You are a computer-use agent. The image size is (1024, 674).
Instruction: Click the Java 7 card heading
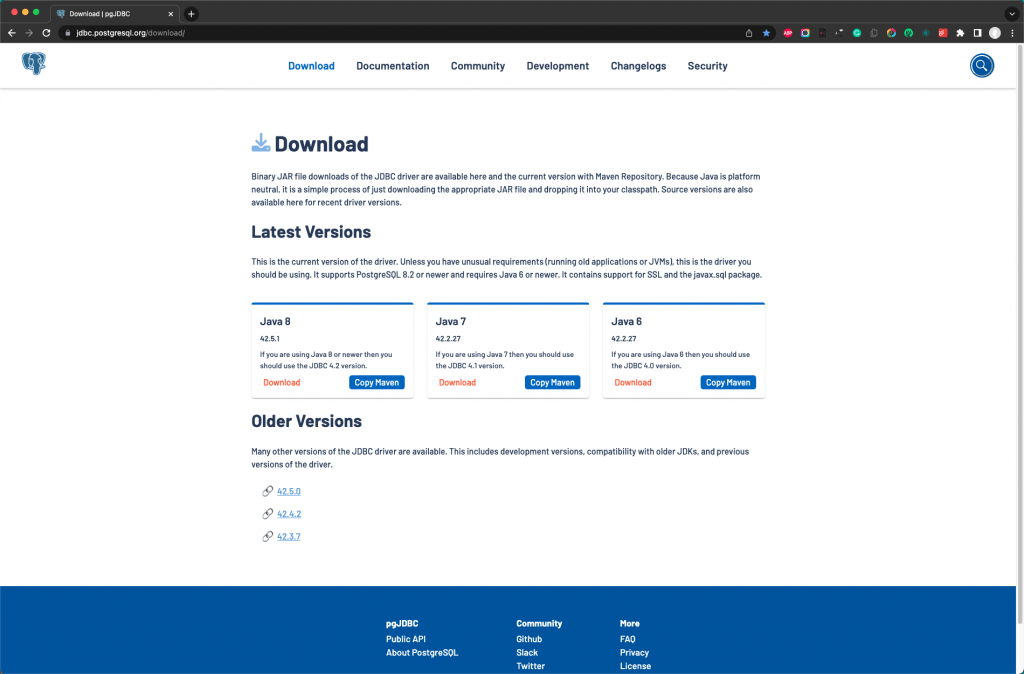pyautogui.click(x=451, y=321)
